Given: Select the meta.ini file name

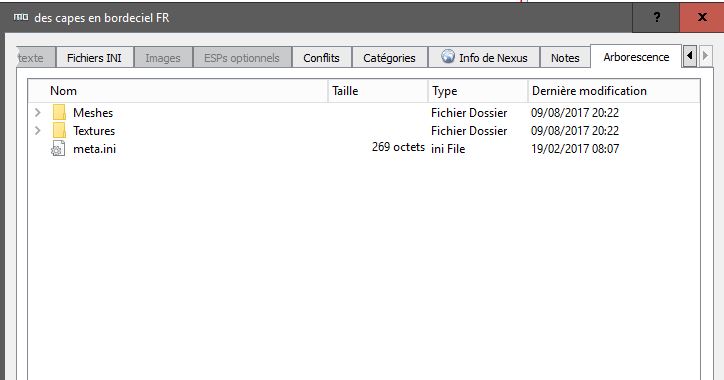Looking at the screenshot, I should pos(94,149).
